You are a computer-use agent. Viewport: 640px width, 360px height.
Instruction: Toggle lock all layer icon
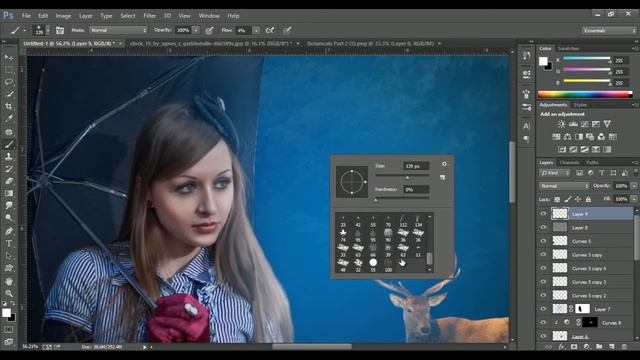588,199
